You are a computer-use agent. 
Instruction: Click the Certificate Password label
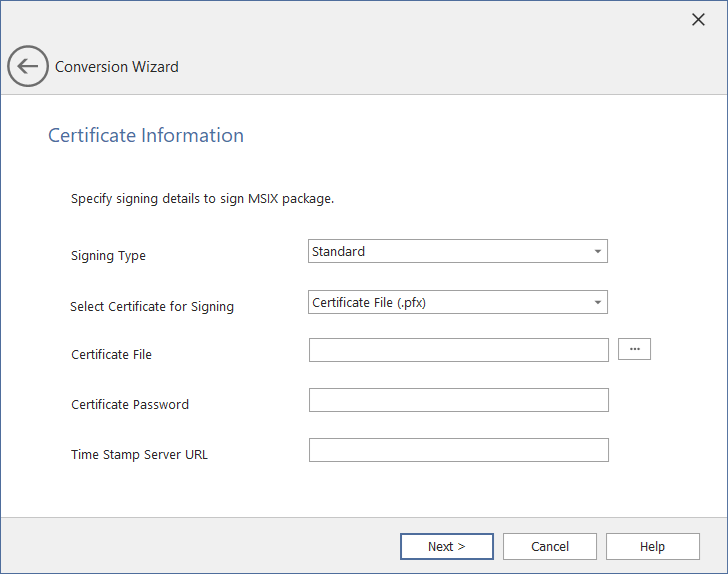pos(130,405)
